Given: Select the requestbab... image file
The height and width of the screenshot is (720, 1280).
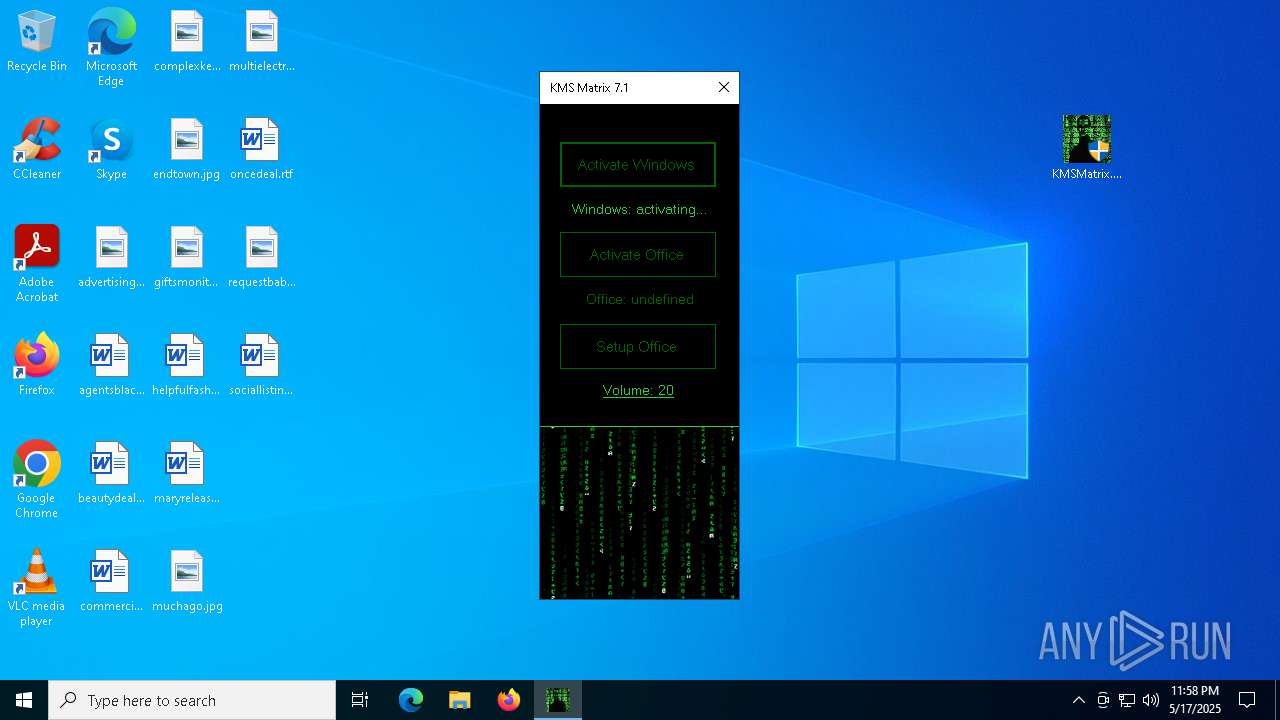Looking at the screenshot, I should [262, 257].
